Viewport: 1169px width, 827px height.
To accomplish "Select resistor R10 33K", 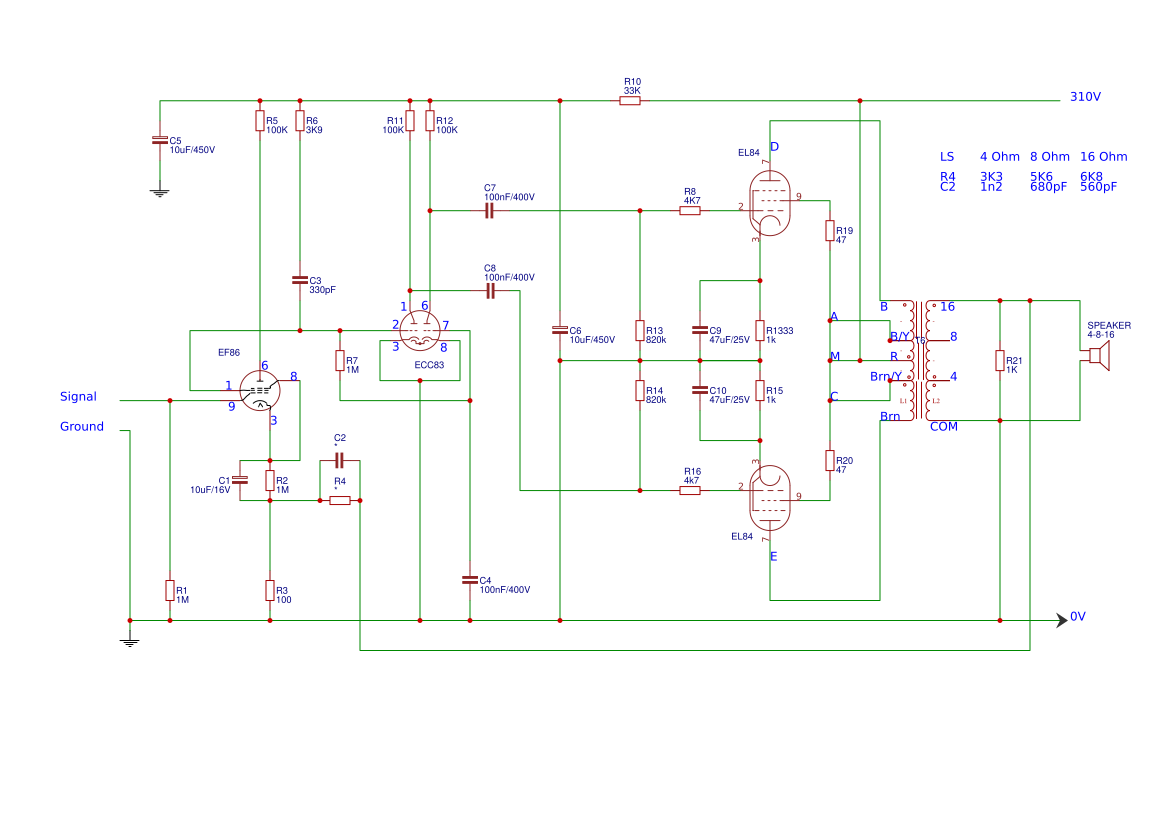I will pyautogui.click(x=630, y=101).
